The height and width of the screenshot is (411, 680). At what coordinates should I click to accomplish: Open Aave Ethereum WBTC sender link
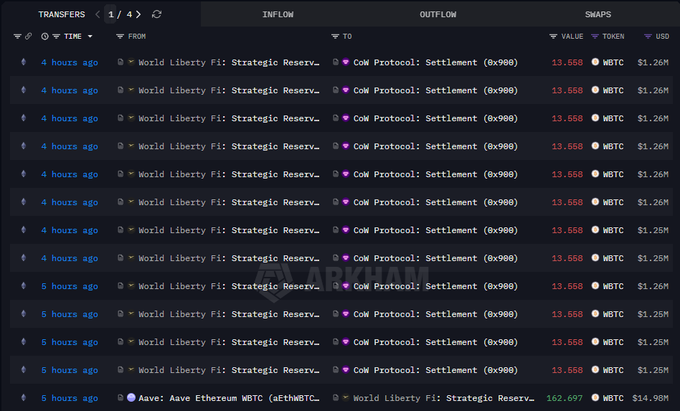(x=224, y=398)
